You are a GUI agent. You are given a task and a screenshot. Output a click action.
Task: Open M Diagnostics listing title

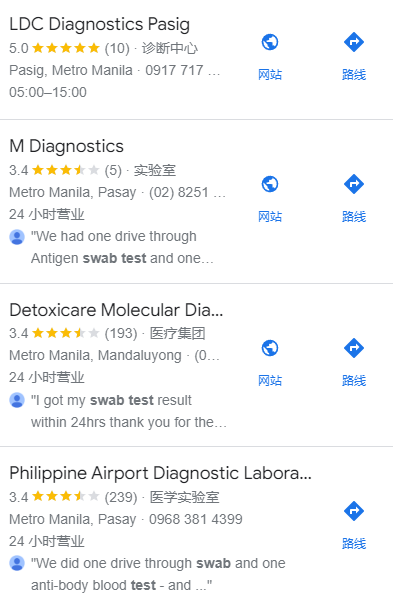tap(66, 146)
